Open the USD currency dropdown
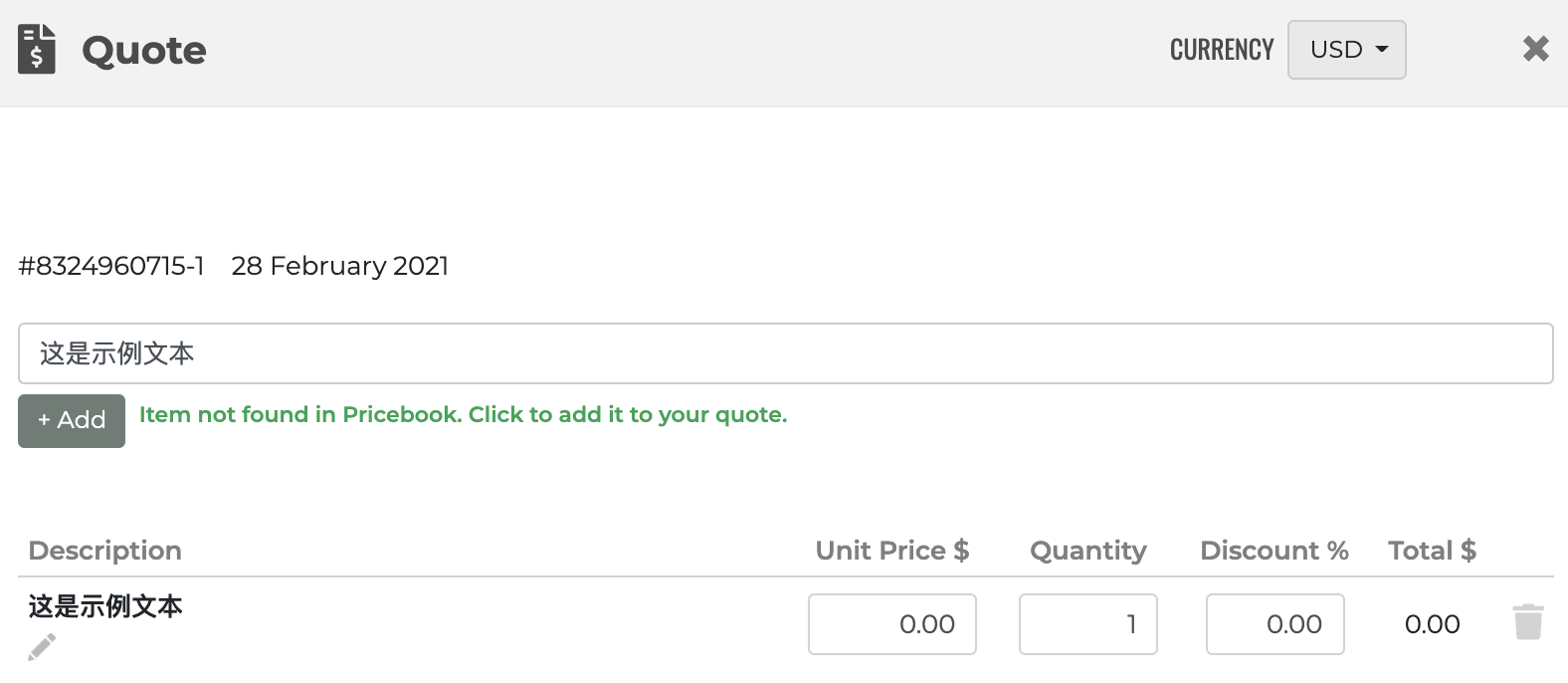Viewport: 1568px width, 683px height. pyautogui.click(x=1346, y=50)
